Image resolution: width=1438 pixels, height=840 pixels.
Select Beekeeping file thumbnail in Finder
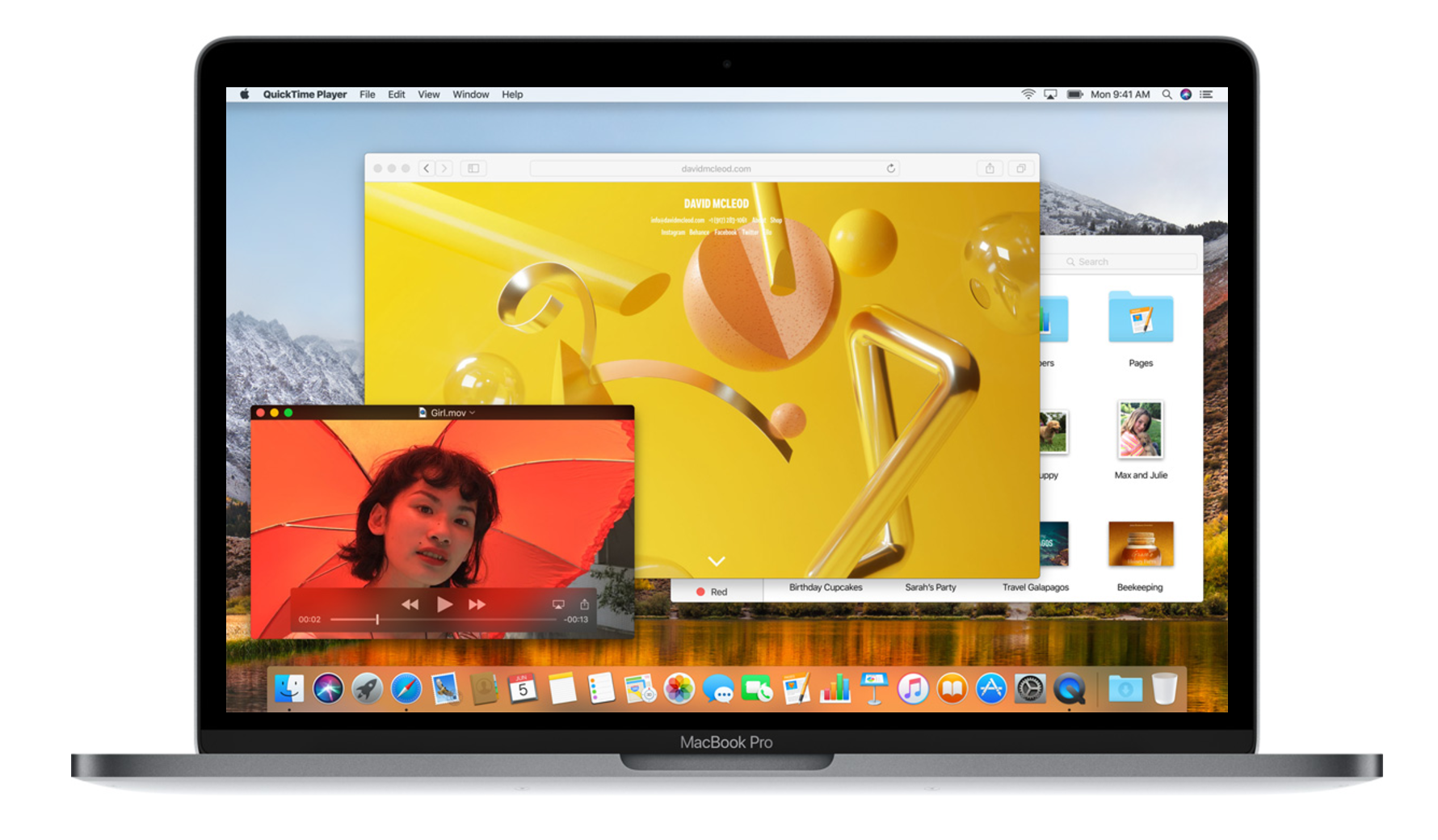click(x=1141, y=544)
